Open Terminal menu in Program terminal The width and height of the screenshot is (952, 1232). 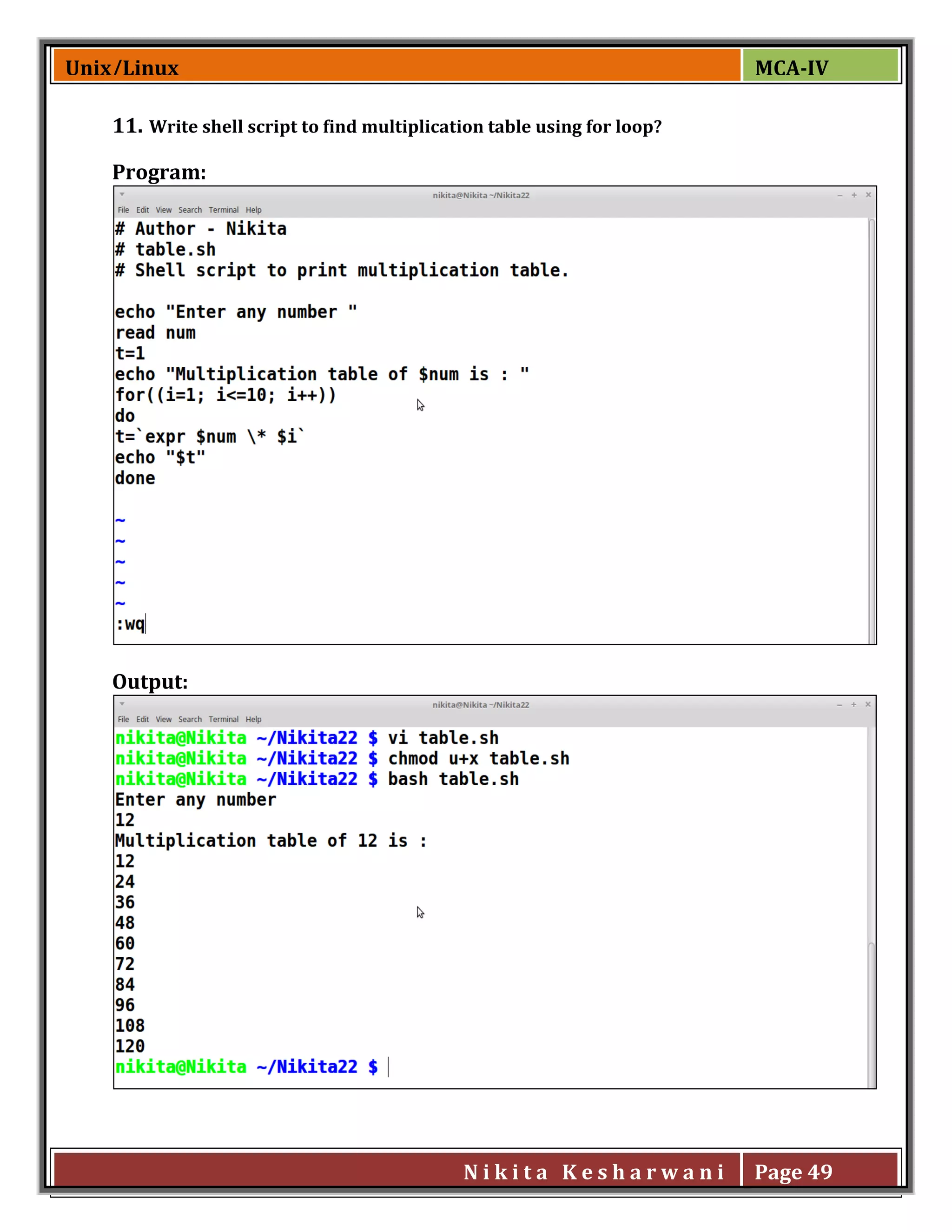coord(223,210)
